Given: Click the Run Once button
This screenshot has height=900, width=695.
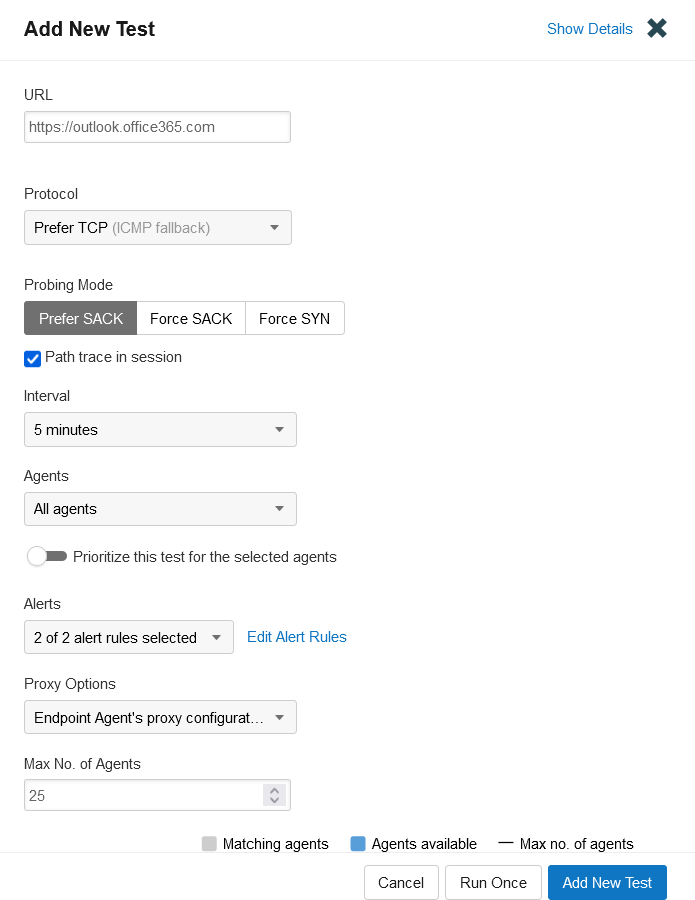Looking at the screenshot, I should [494, 882].
